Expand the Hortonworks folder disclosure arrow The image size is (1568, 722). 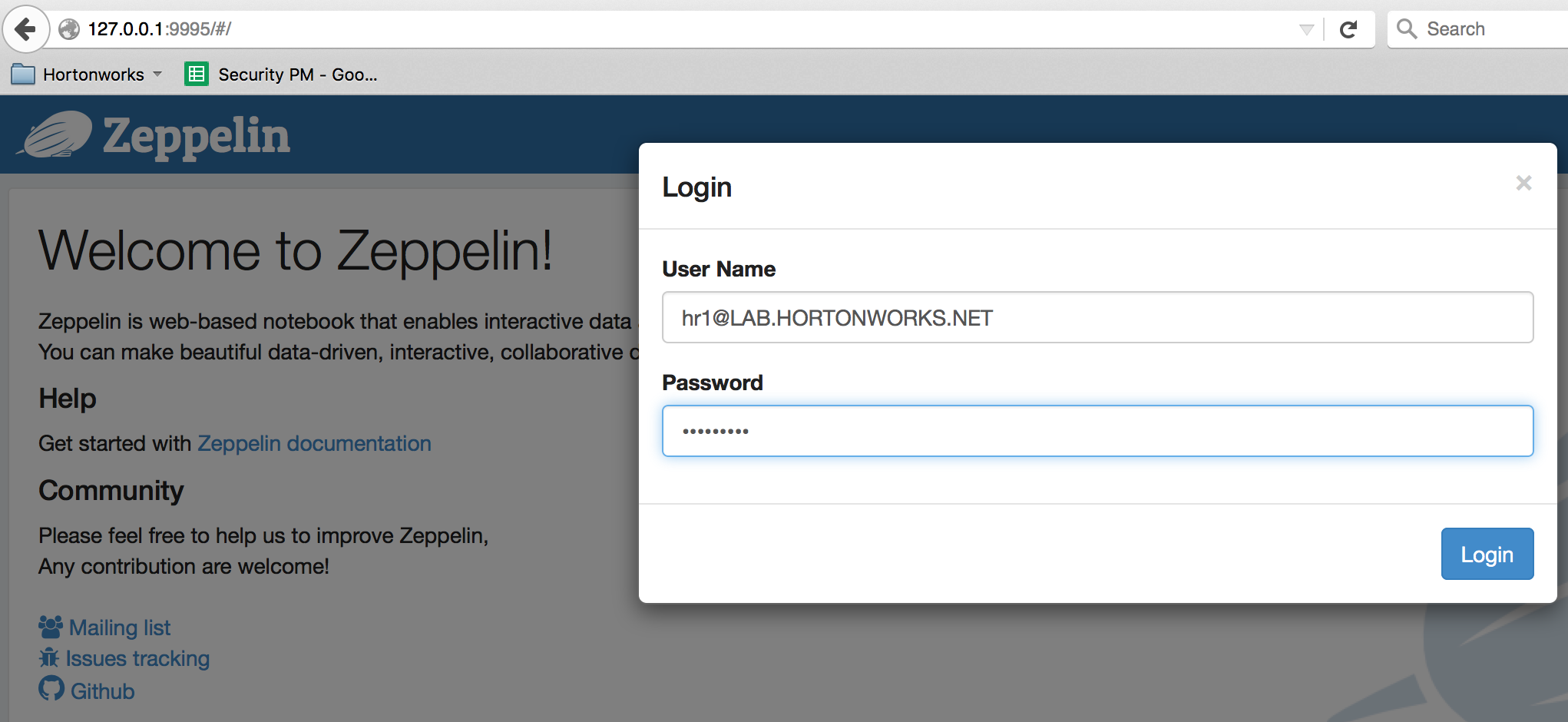[157, 74]
